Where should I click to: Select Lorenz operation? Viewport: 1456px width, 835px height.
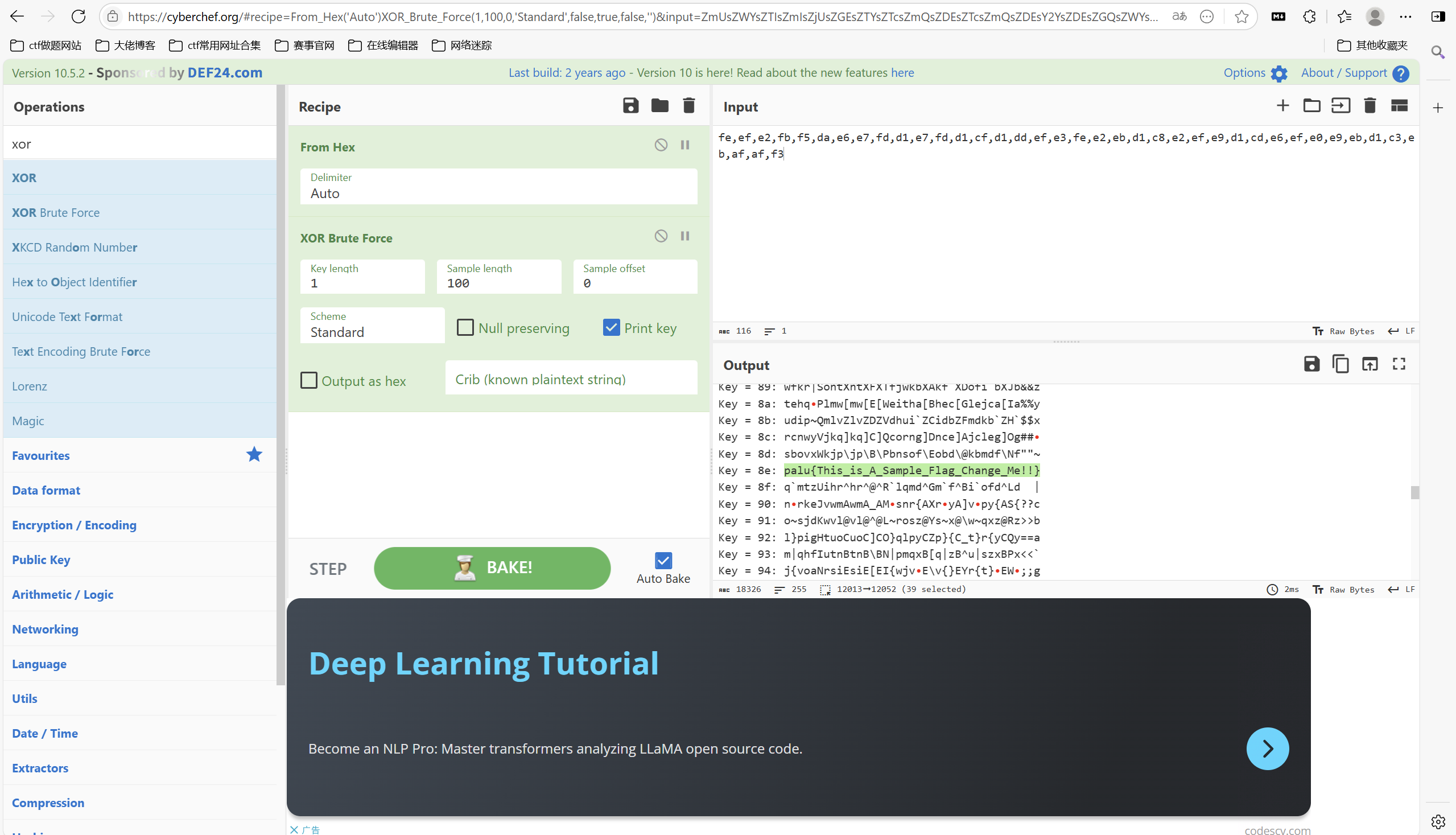point(139,386)
